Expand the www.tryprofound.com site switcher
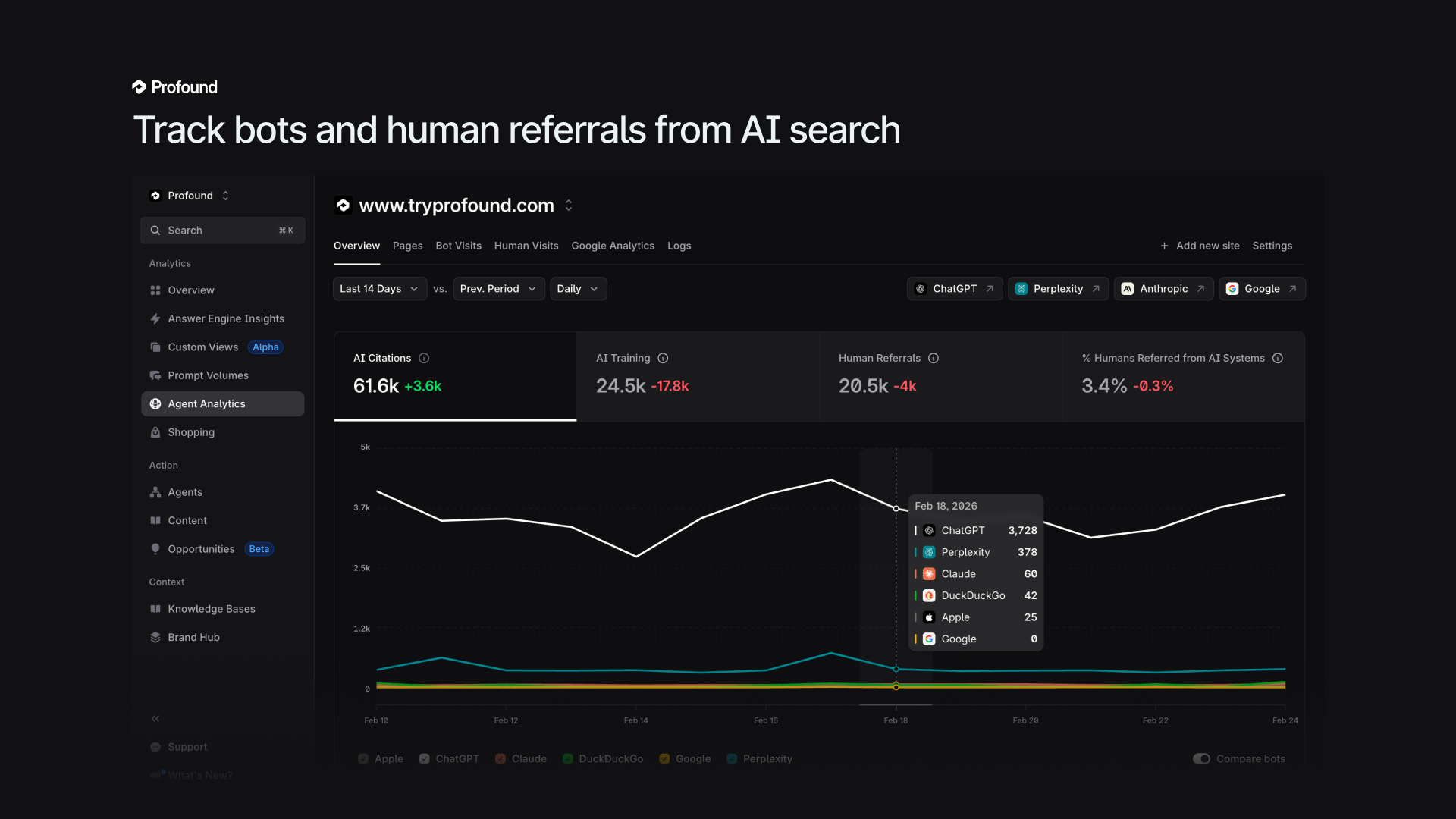 [569, 206]
